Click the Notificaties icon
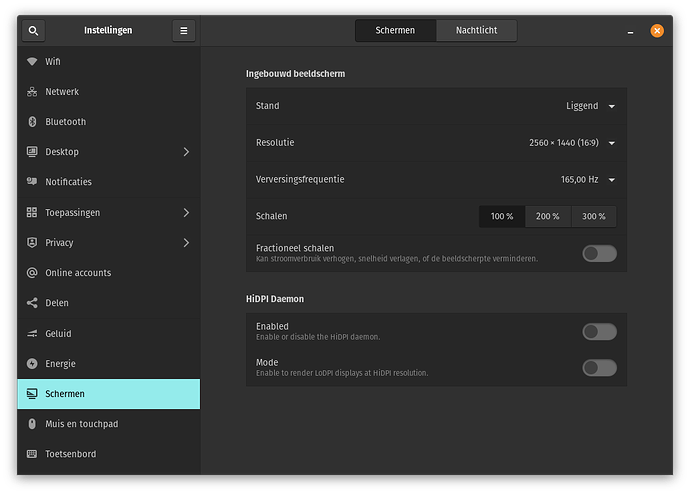690x494 pixels. click(x=32, y=181)
